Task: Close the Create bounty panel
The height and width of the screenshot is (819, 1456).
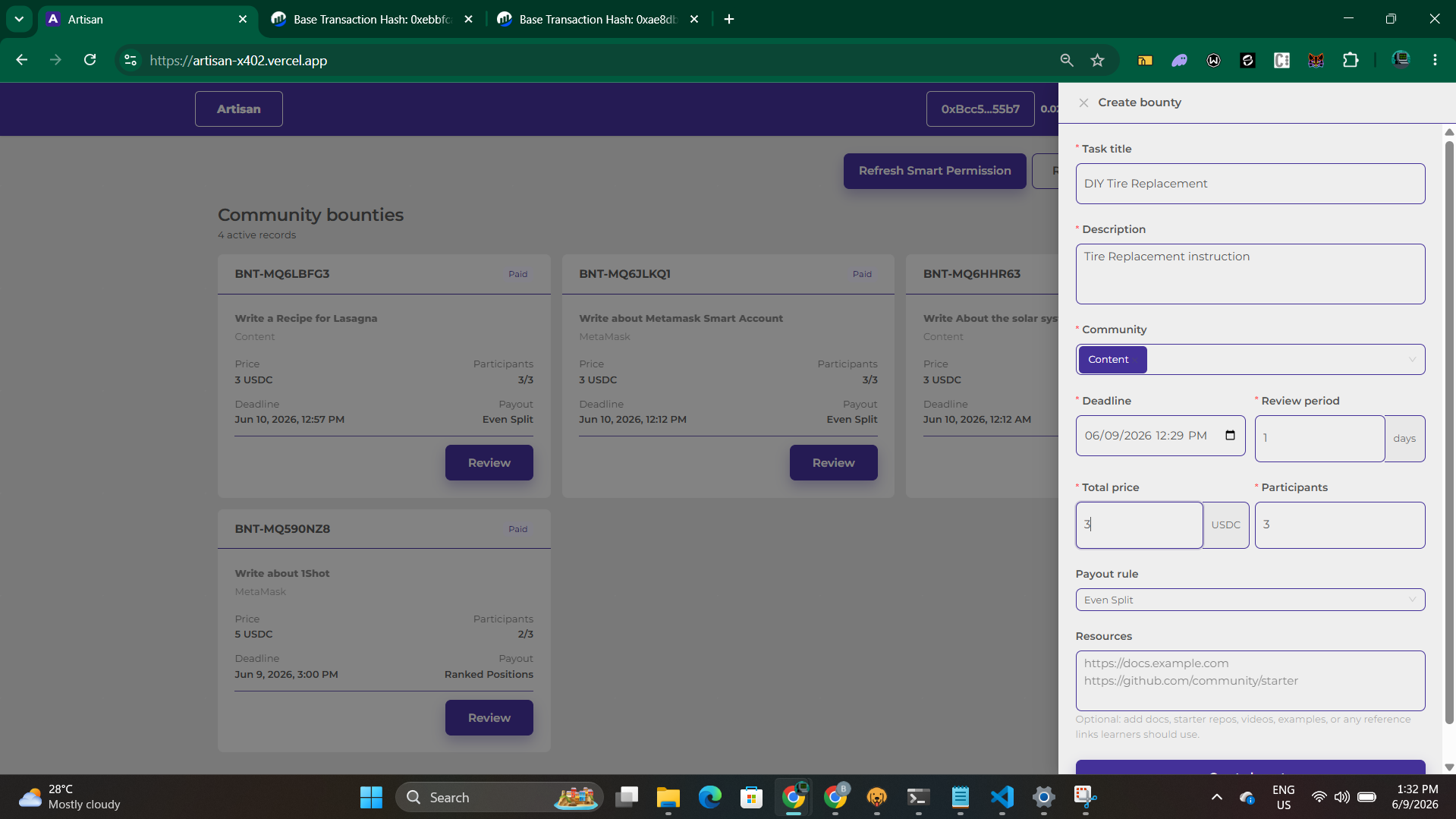Action: 1083,102
